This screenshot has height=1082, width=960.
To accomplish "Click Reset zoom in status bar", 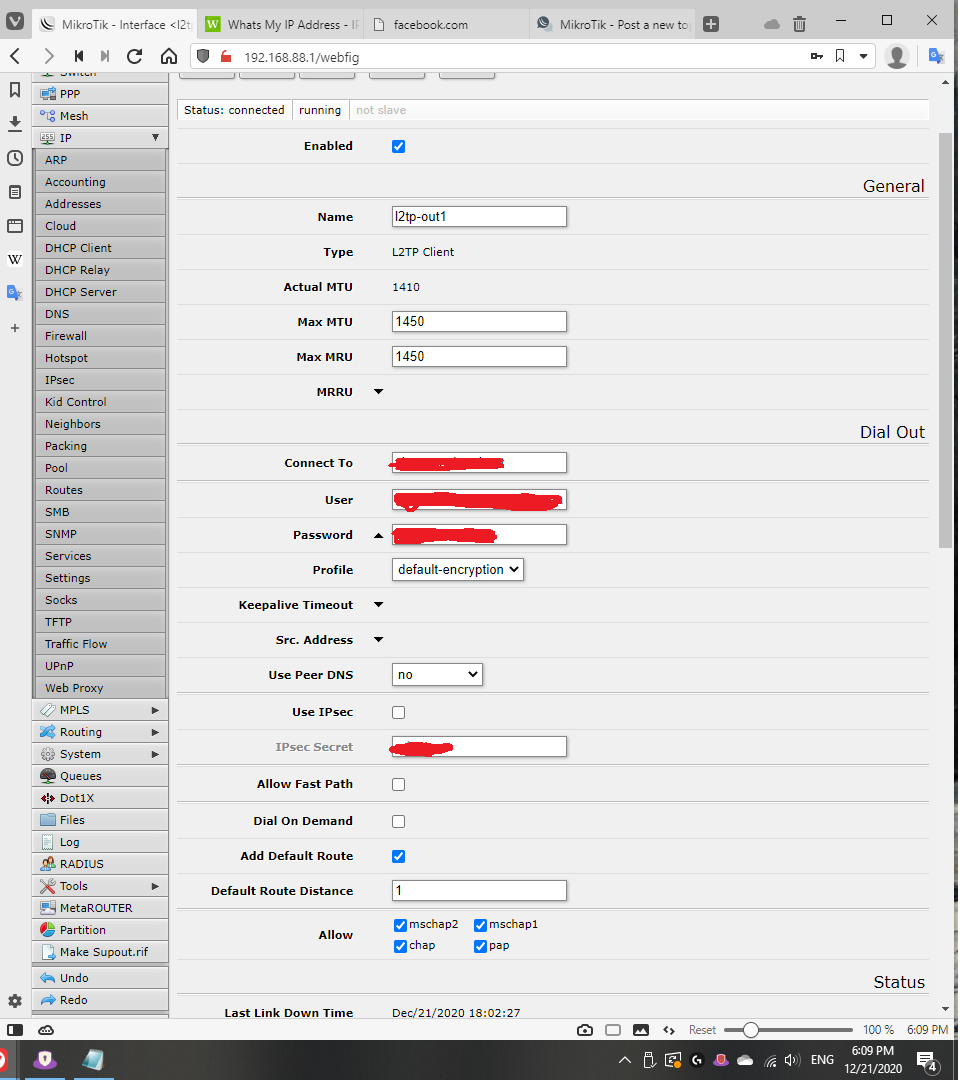I will 702,1030.
